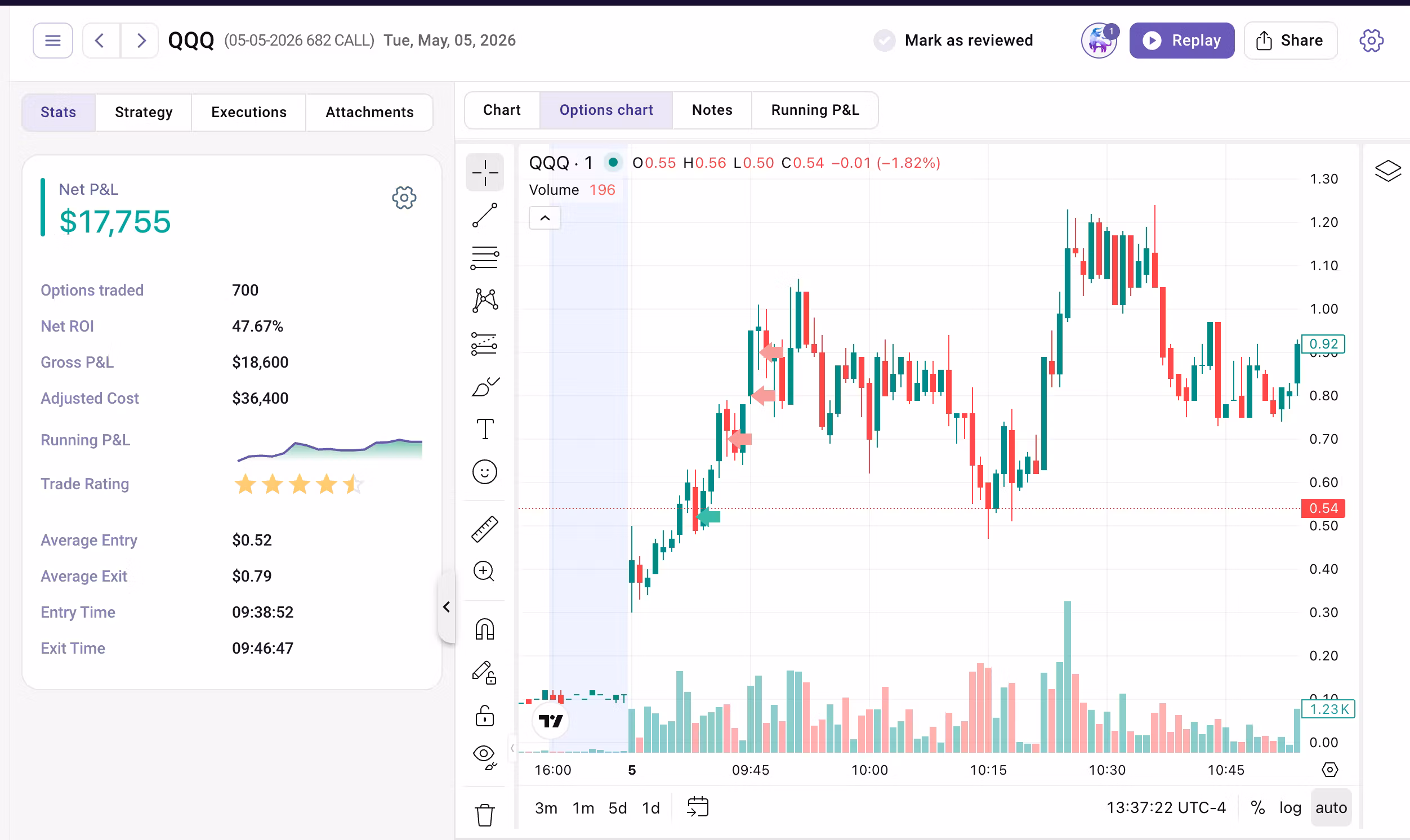This screenshot has height=840, width=1410.
Task: Set trade rating to three stars
Action: click(300, 484)
